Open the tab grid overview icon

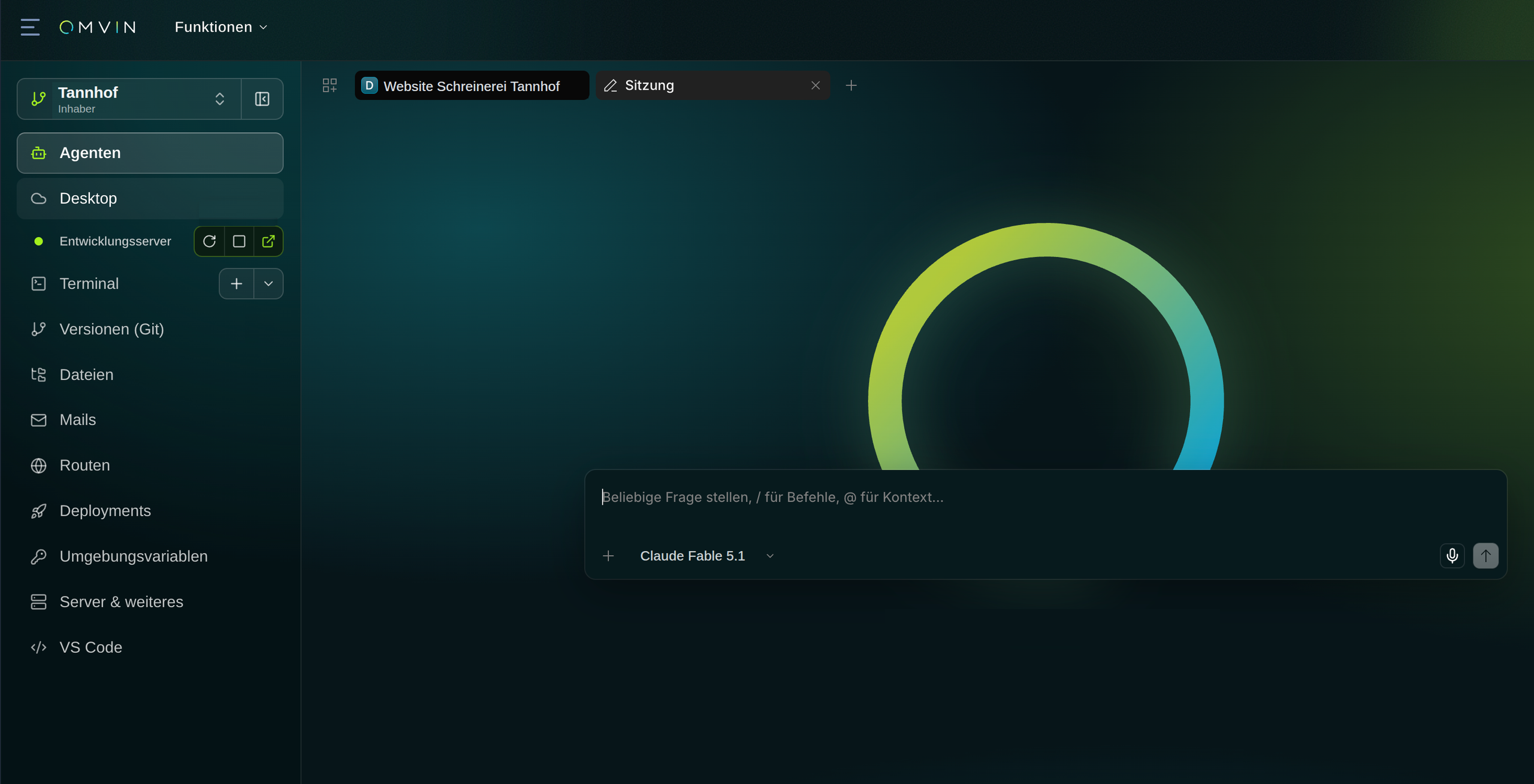click(330, 85)
